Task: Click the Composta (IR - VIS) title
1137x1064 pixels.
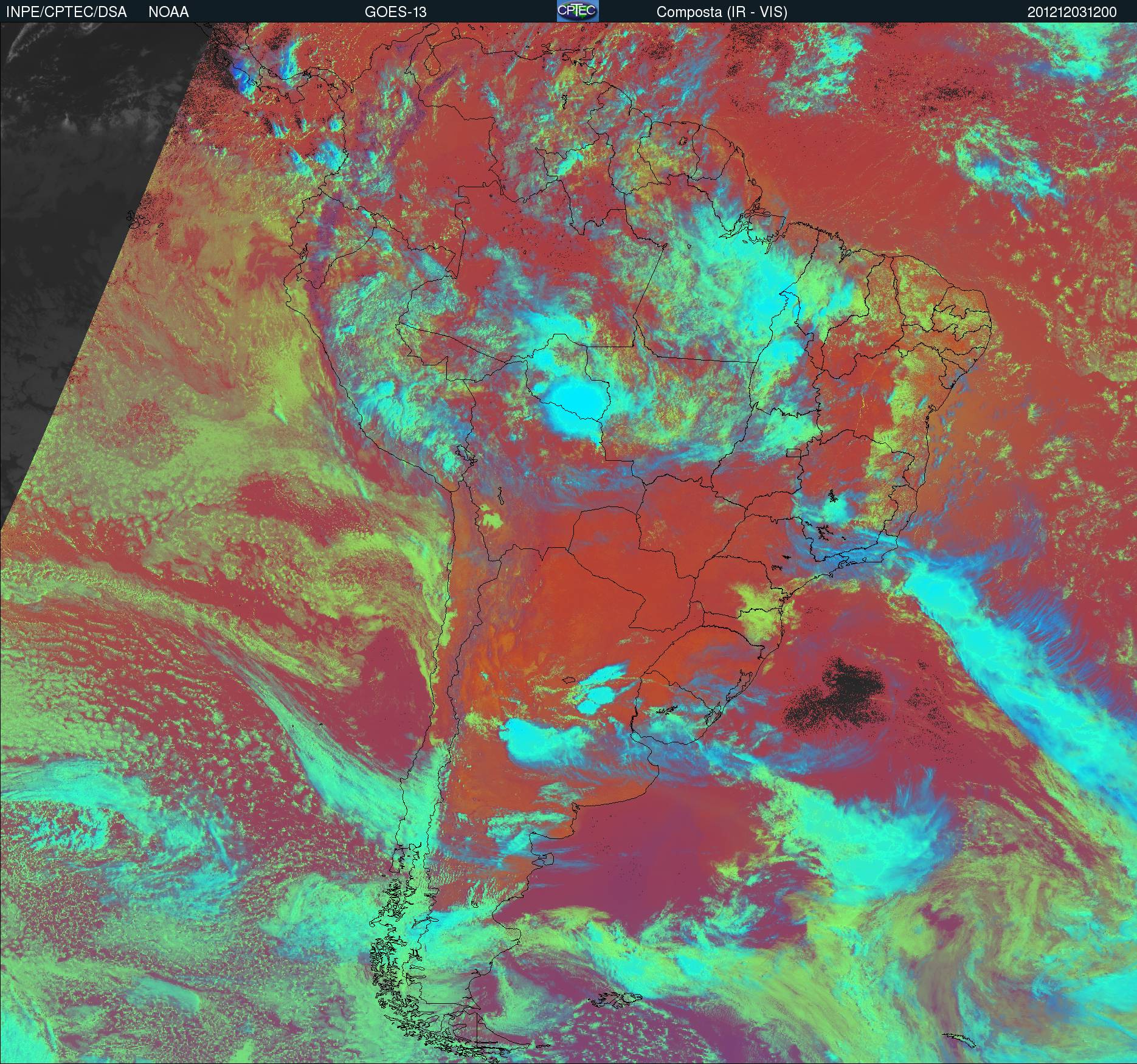Action: [722, 12]
